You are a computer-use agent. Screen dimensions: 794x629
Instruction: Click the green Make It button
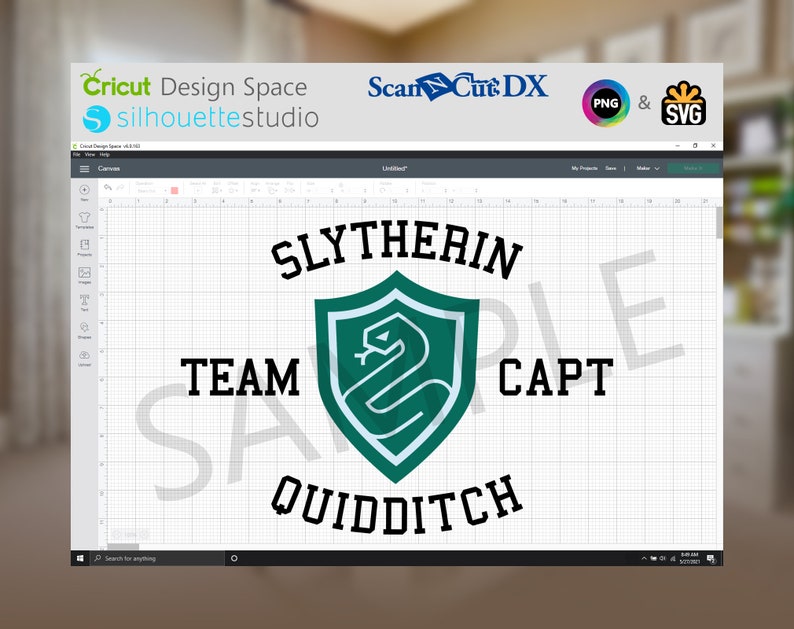693,168
